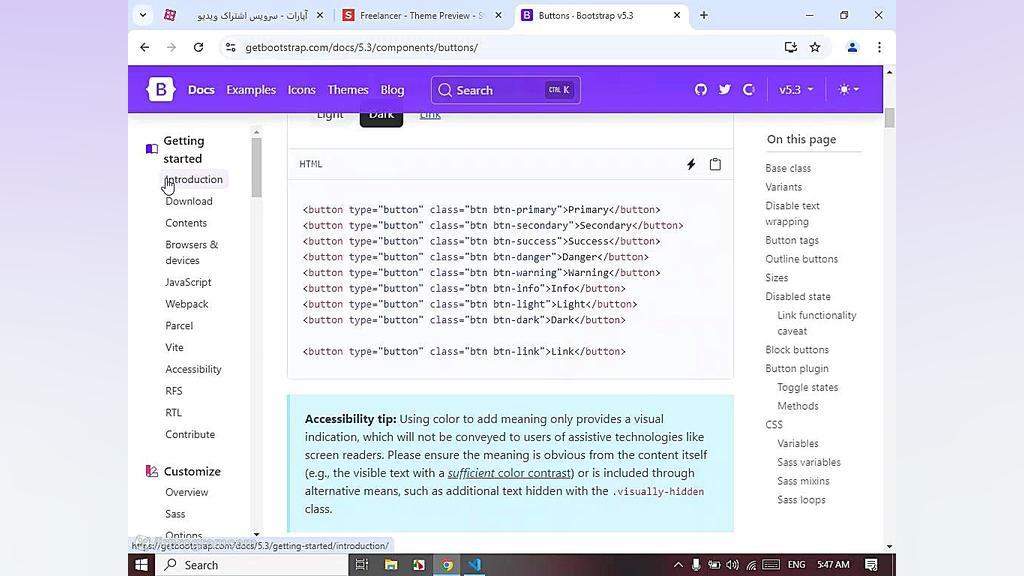The width and height of the screenshot is (1024, 576).
Task: Open the Introduction sidebar link
Action: point(194,180)
